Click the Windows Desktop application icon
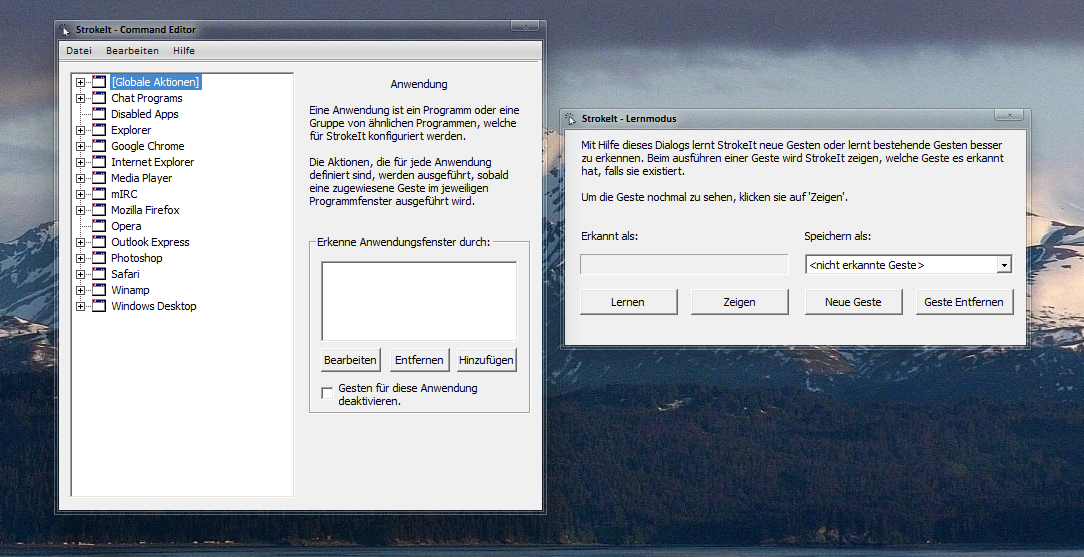The image size is (1084, 557). (x=99, y=306)
